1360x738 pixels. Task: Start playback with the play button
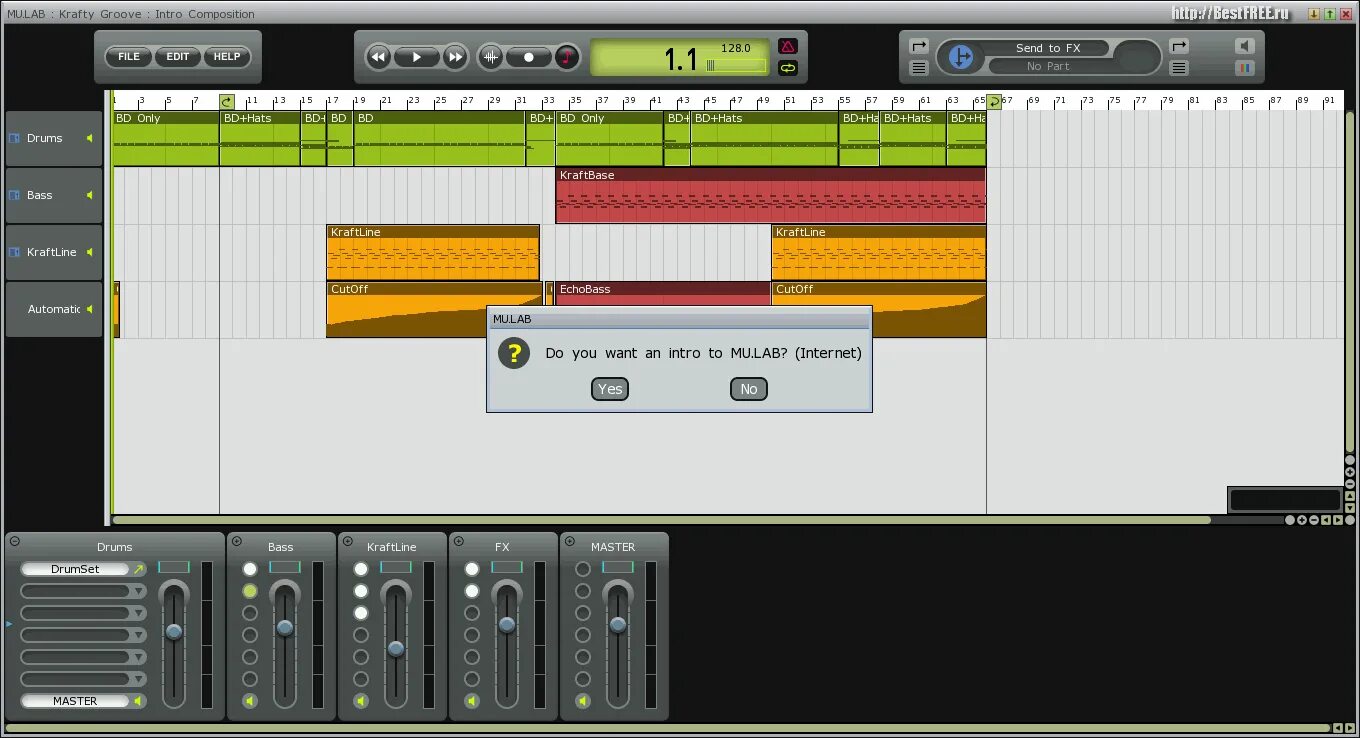point(417,57)
